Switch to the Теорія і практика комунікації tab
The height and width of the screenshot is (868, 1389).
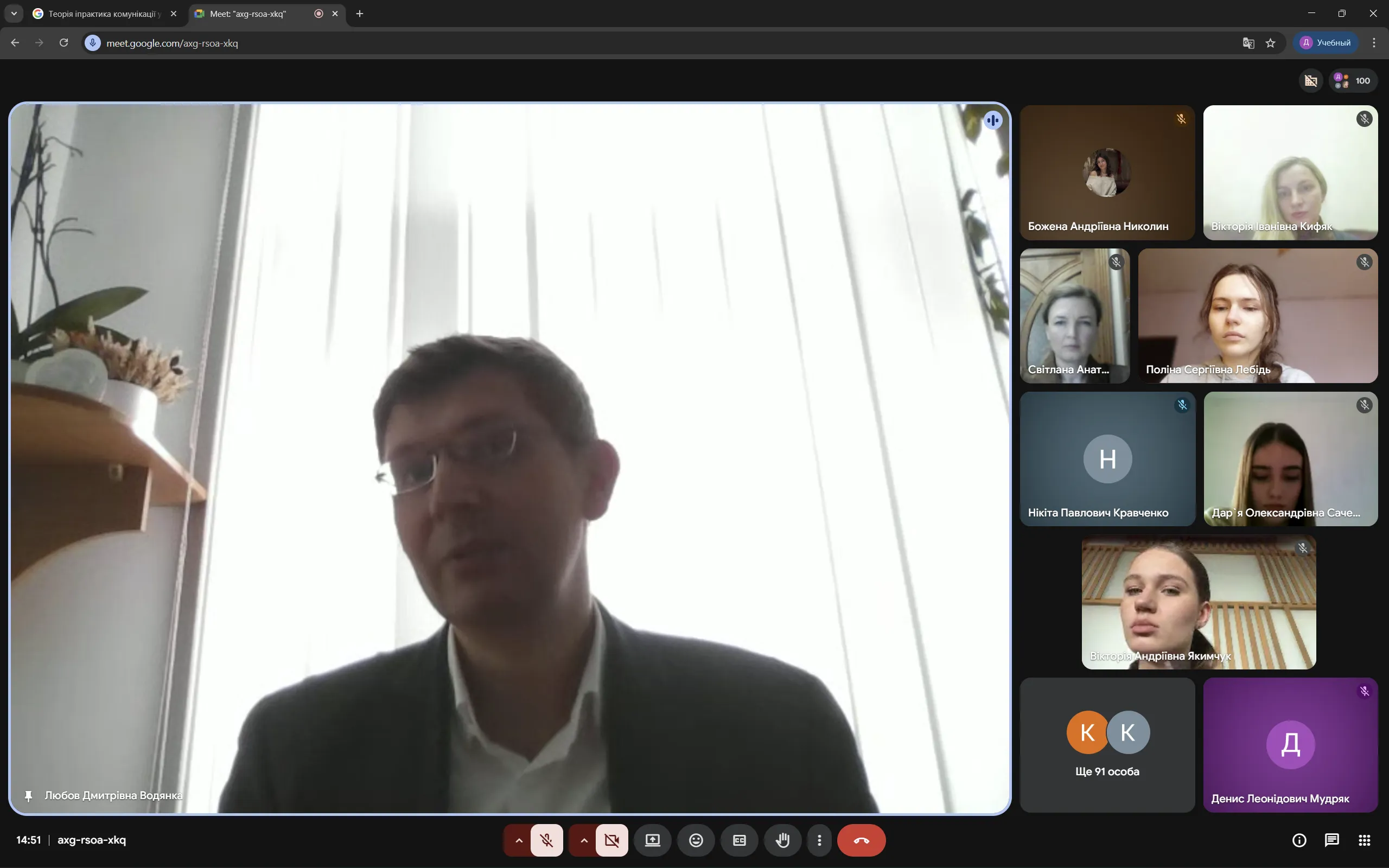pos(103,14)
